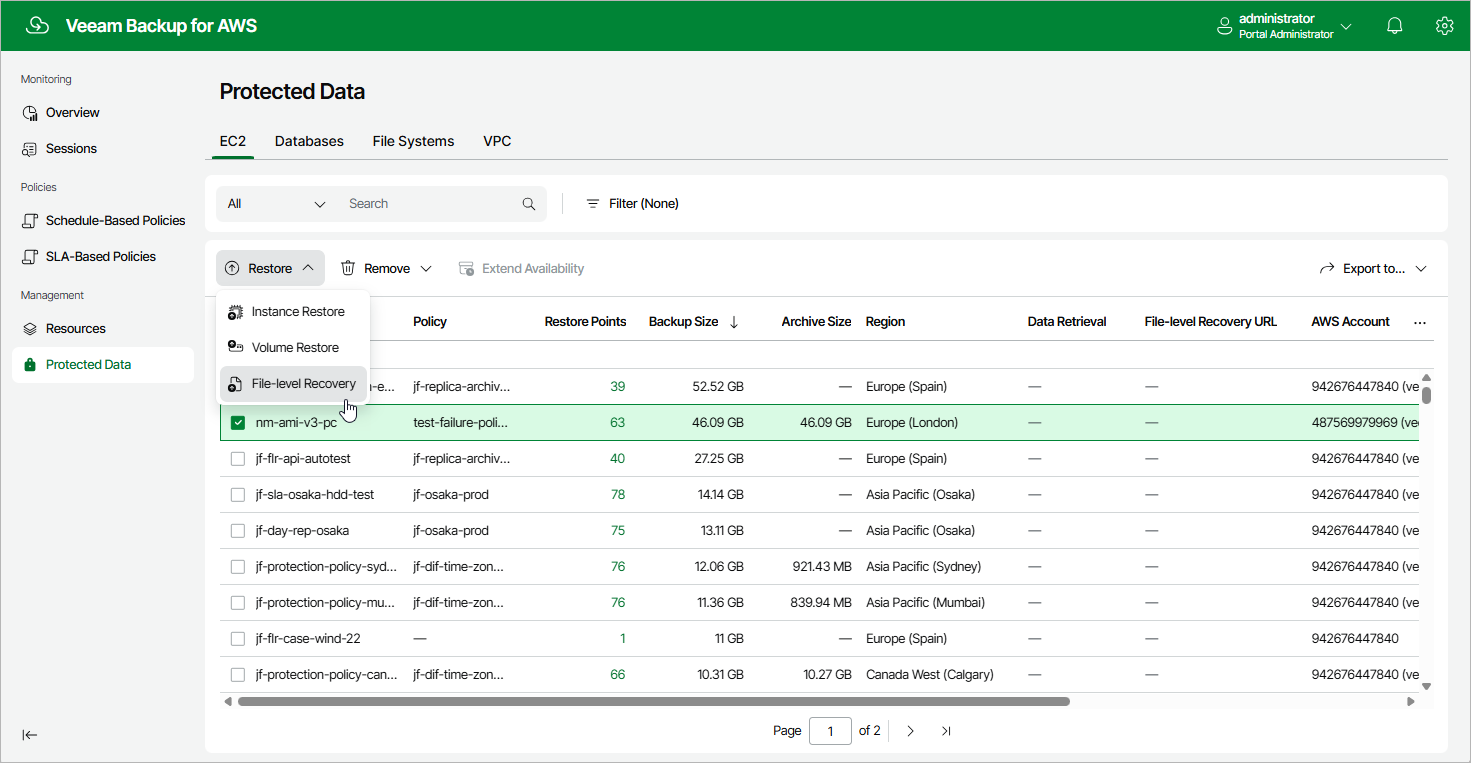Check the jf-day-rep-osaka row checkbox

(x=238, y=531)
